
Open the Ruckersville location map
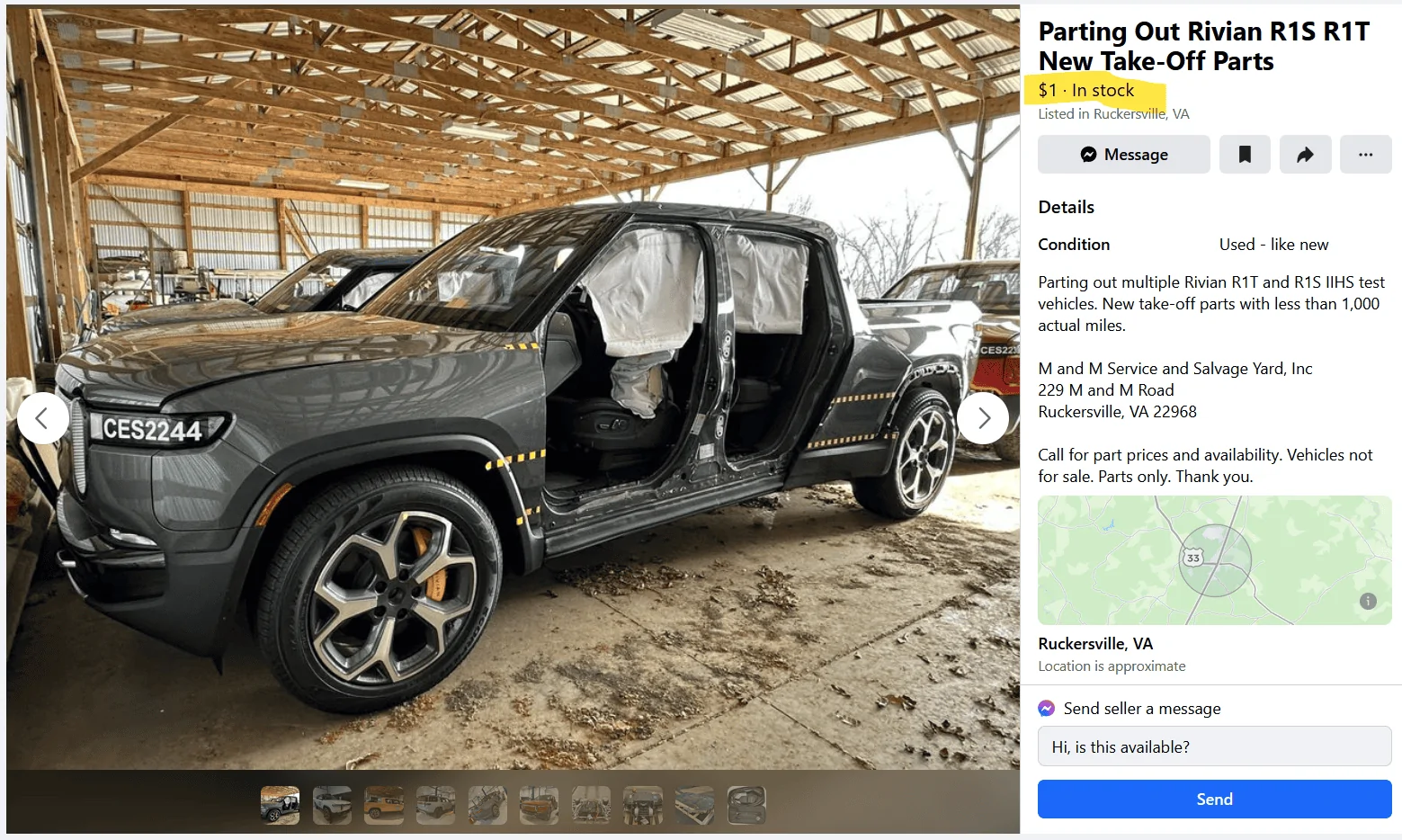click(x=1214, y=560)
